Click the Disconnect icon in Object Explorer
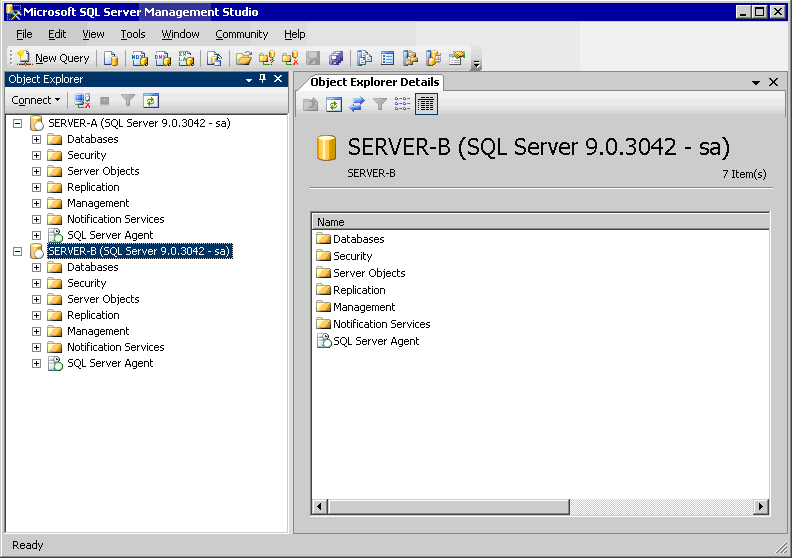Image resolution: width=792 pixels, height=558 pixels. (83, 100)
